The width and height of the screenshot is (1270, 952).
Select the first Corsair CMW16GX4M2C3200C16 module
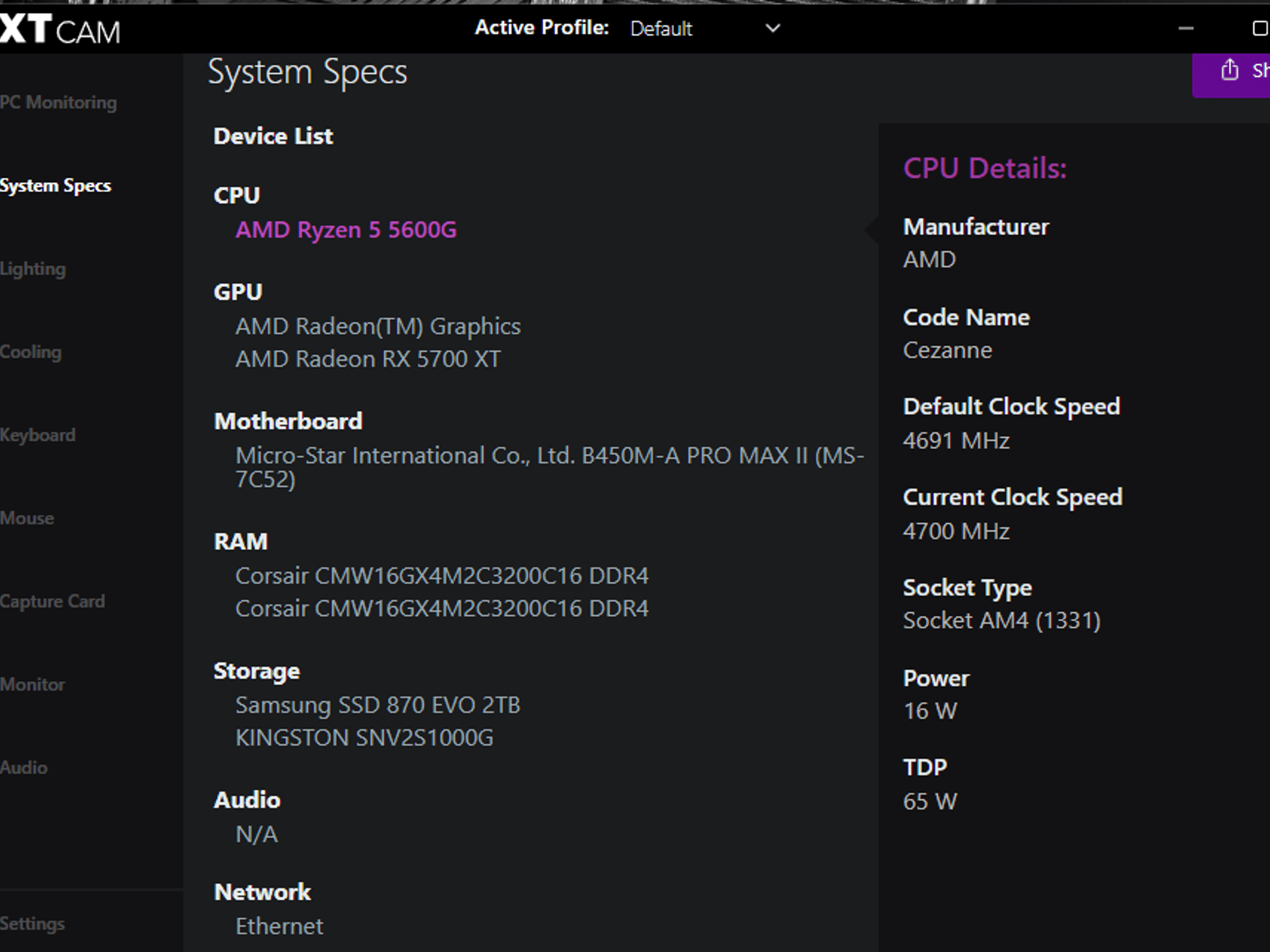[x=442, y=576]
